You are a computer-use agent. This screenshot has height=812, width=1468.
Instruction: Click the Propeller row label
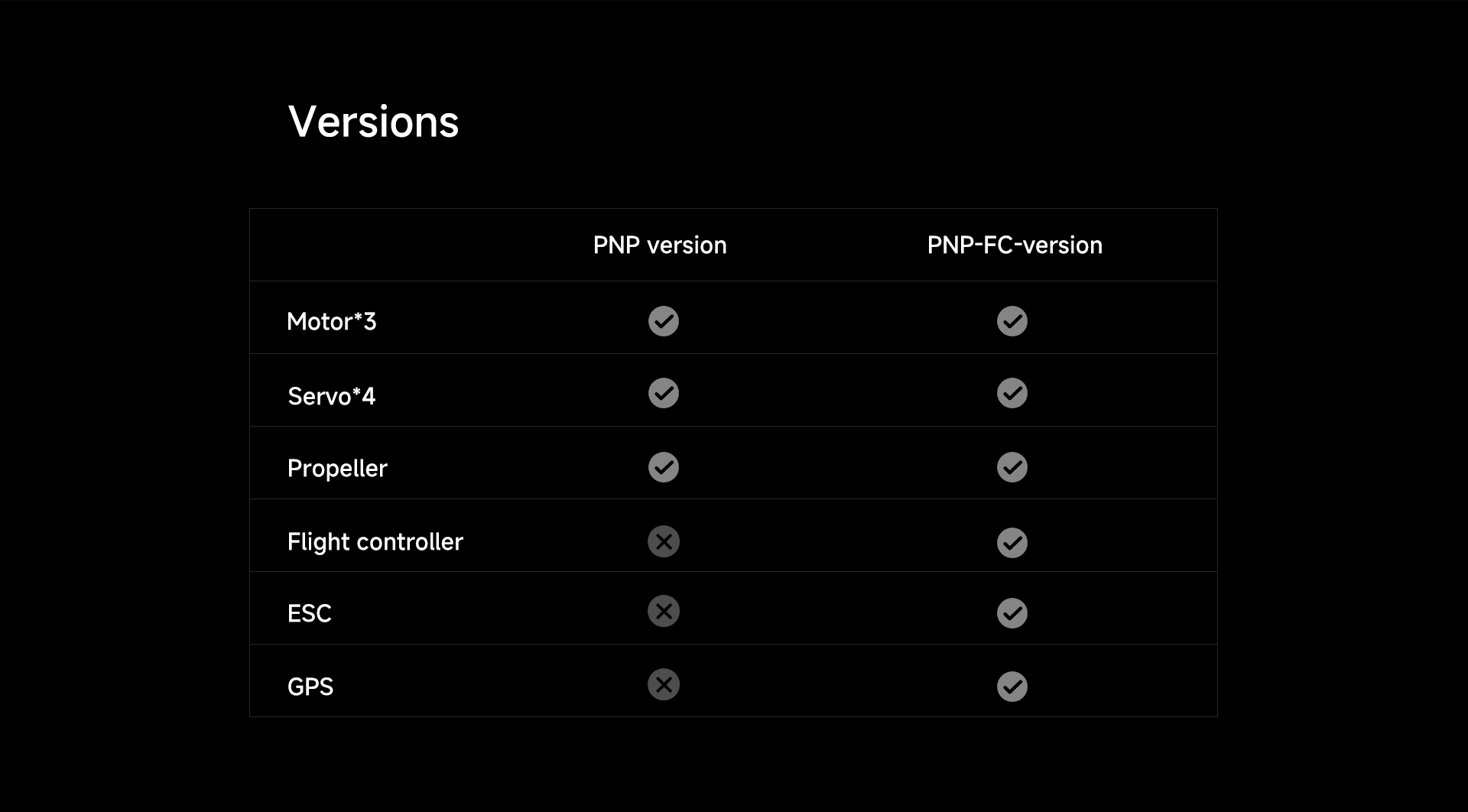(x=337, y=469)
